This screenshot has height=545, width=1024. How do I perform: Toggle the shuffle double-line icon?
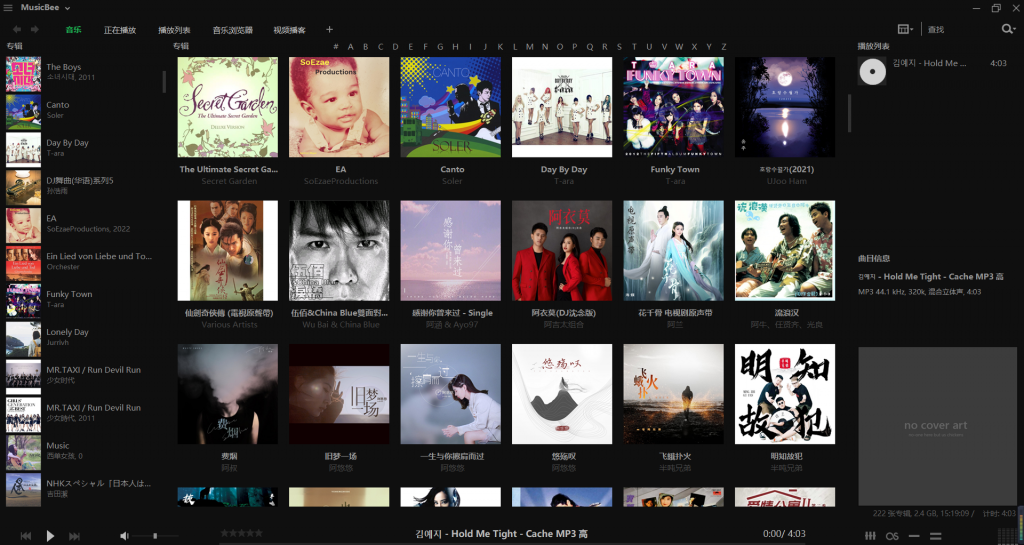click(935, 536)
